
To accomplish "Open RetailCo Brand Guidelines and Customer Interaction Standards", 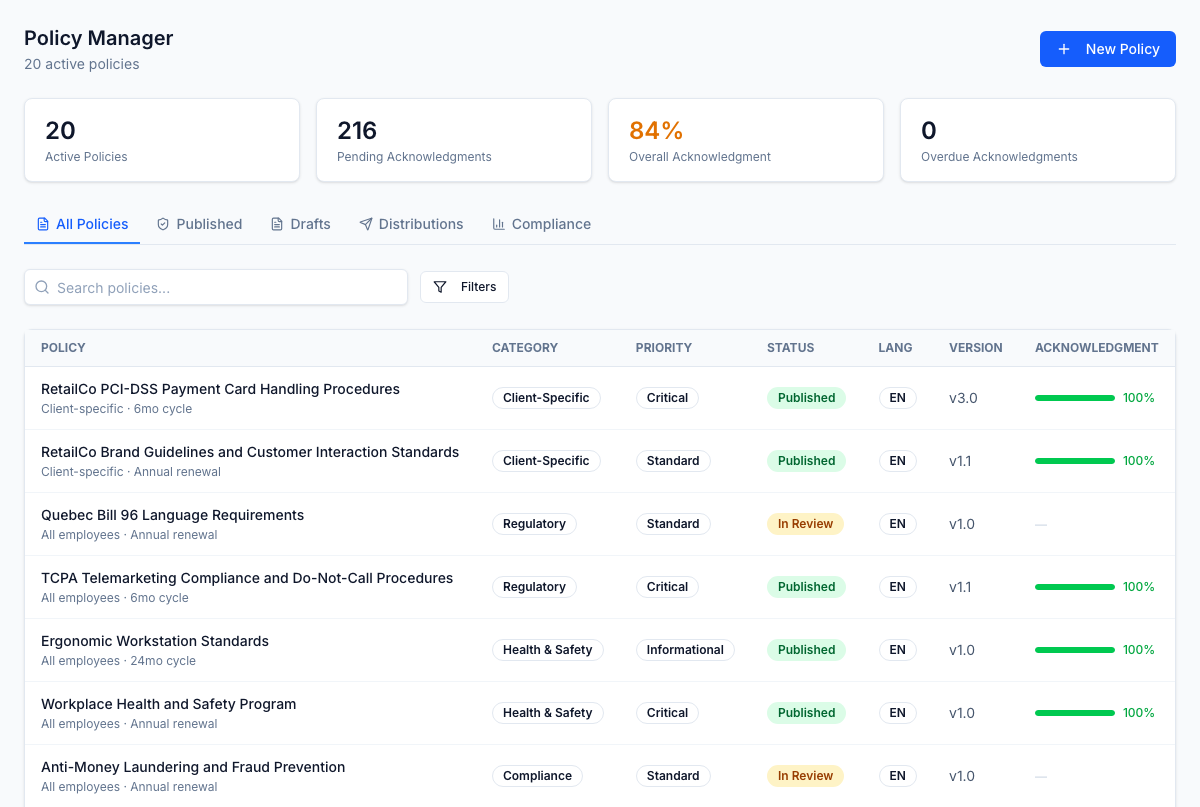I will tap(250, 452).
